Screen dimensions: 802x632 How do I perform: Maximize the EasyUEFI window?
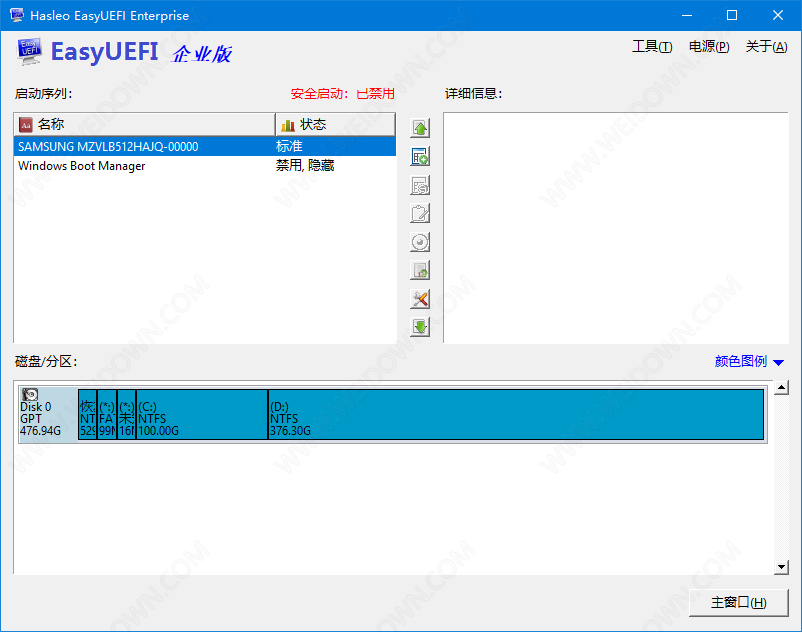coord(732,15)
